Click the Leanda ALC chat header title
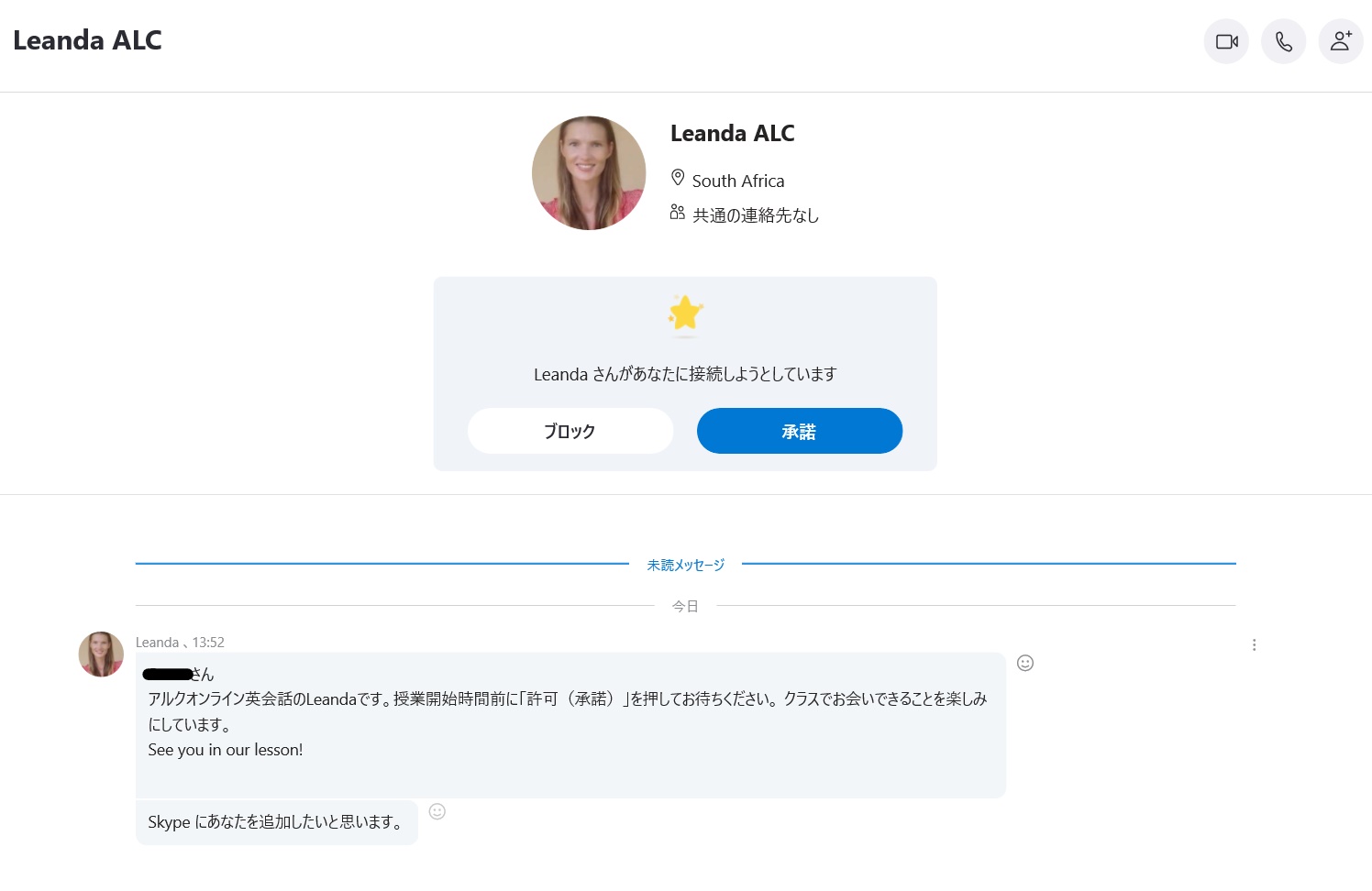Image resolution: width=1372 pixels, height=891 pixels. click(x=87, y=40)
